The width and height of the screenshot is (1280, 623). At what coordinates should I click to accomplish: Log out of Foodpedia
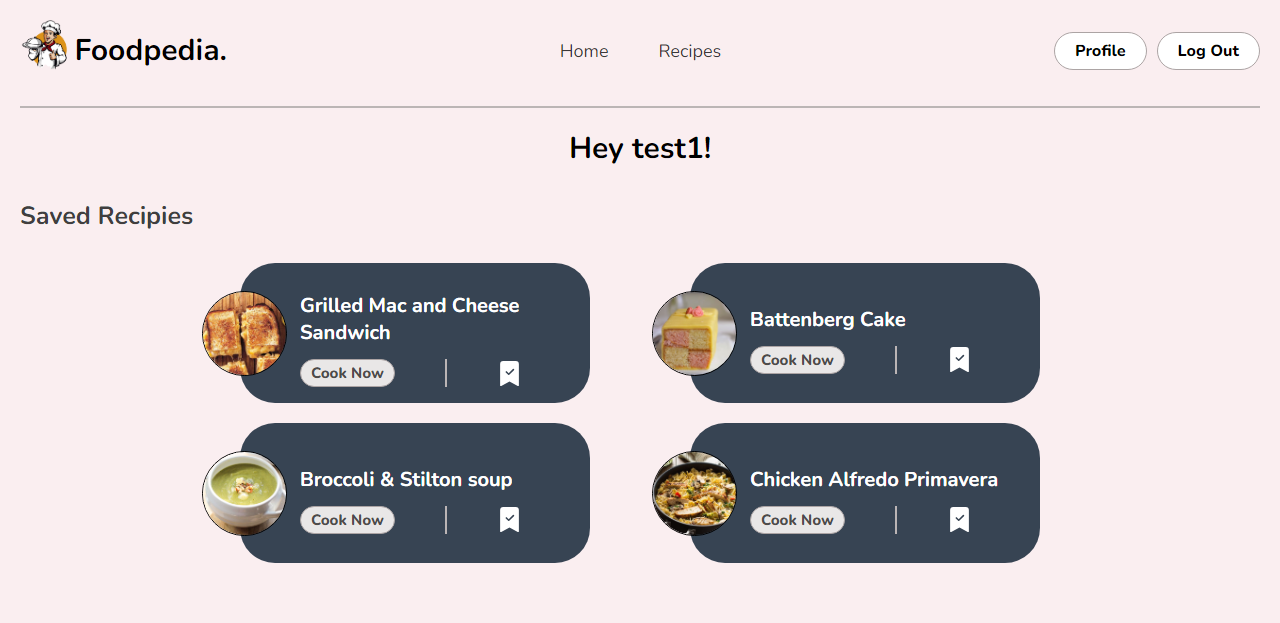[x=1208, y=51]
